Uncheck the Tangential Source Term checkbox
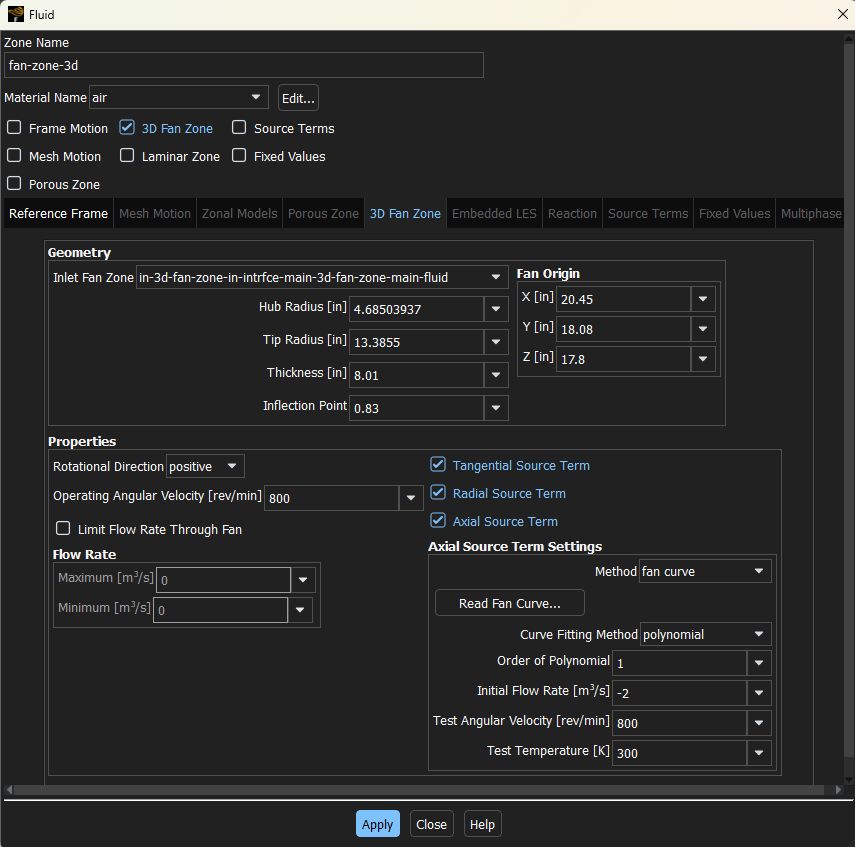 pos(437,465)
